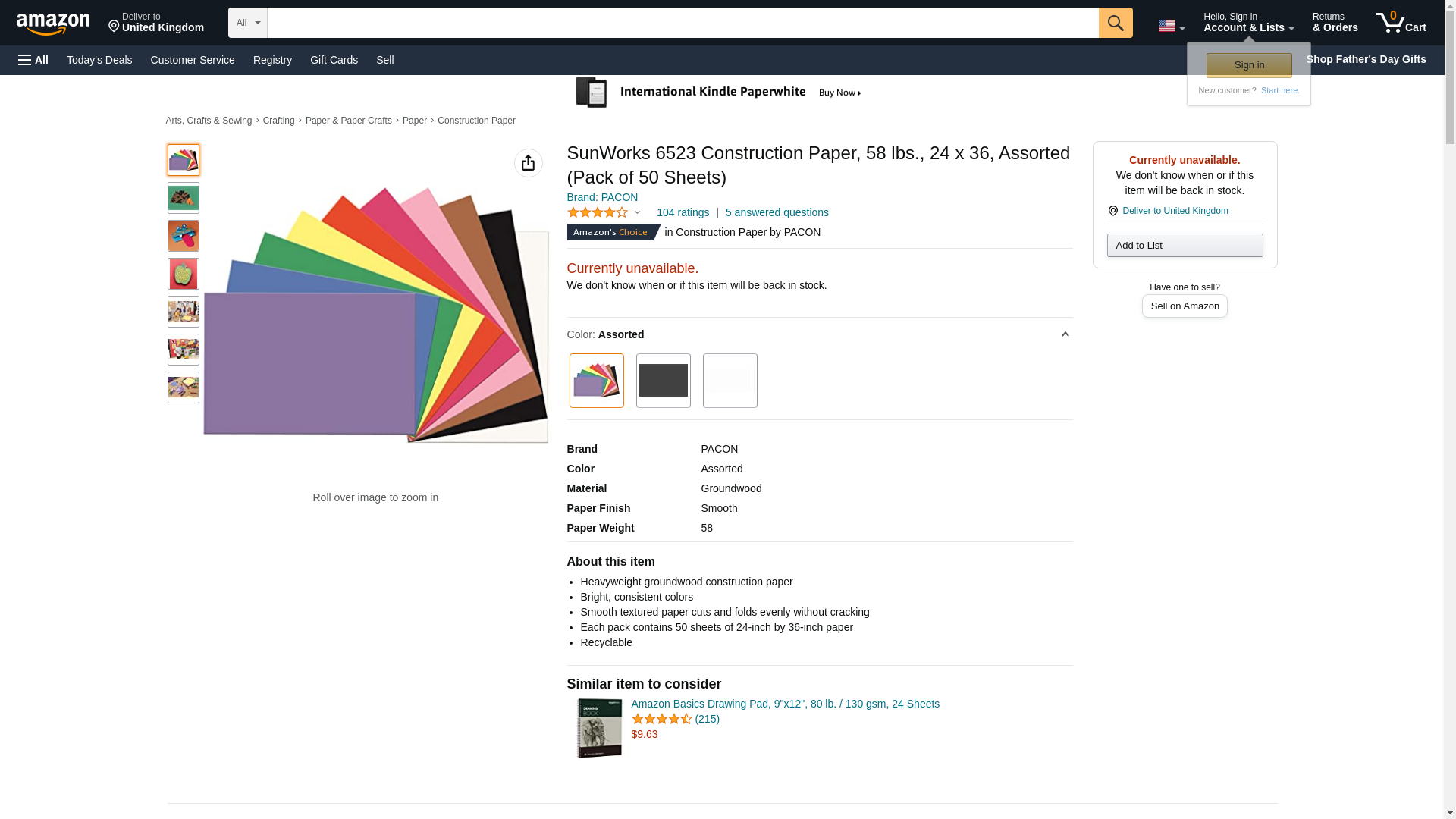Image resolution: width=1456 pixels, height=819 pixels.
Task: Click the Amazon logo
Action: coord(53,24)
